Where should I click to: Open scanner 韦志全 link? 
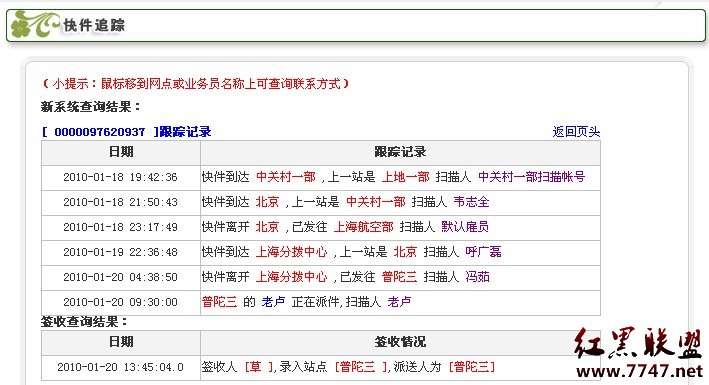472,202
